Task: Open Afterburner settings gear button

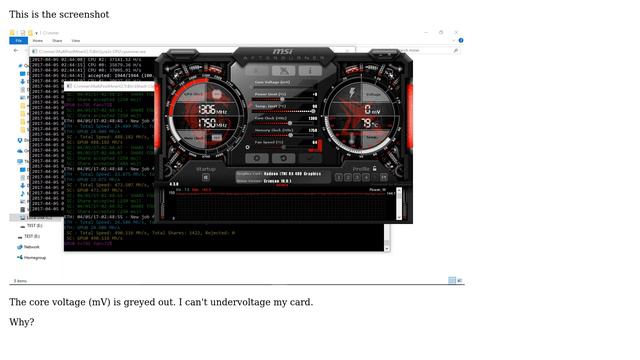Action: point(257,158)
